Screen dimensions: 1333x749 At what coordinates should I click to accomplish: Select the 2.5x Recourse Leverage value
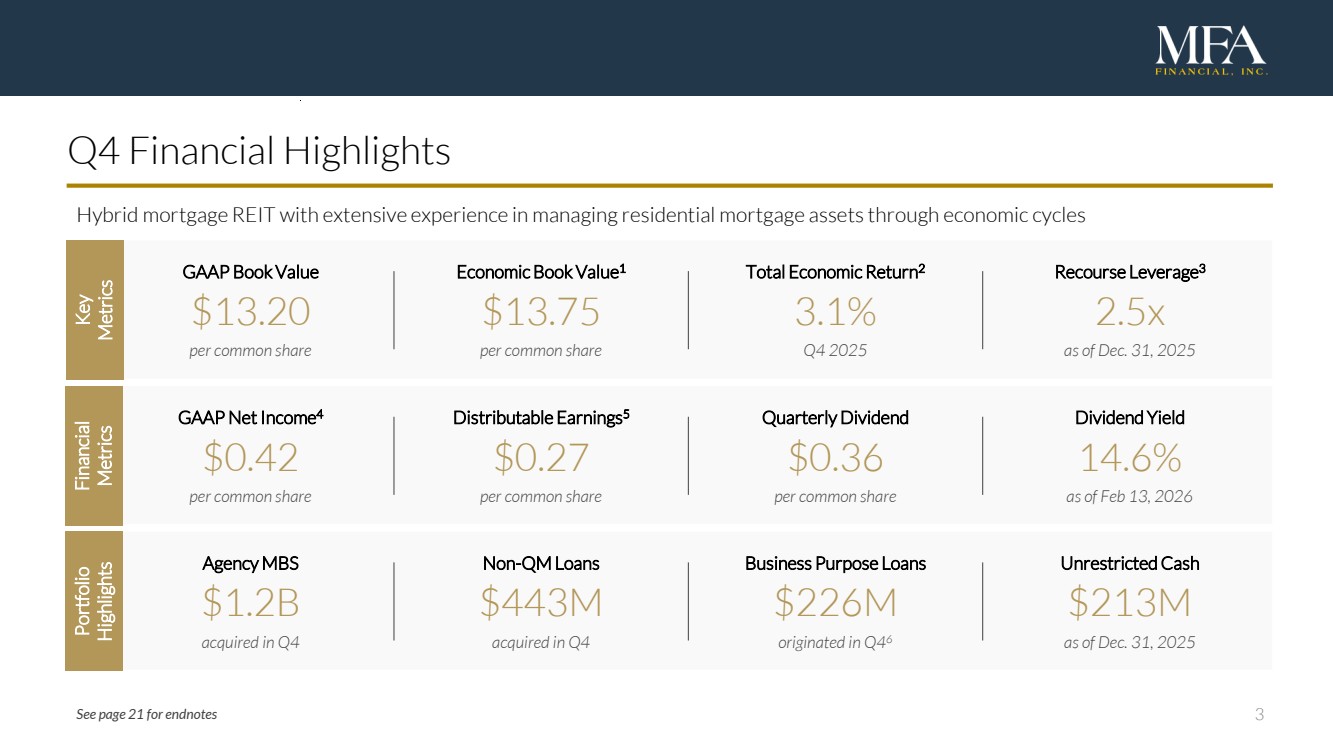tap(1129, 313)
